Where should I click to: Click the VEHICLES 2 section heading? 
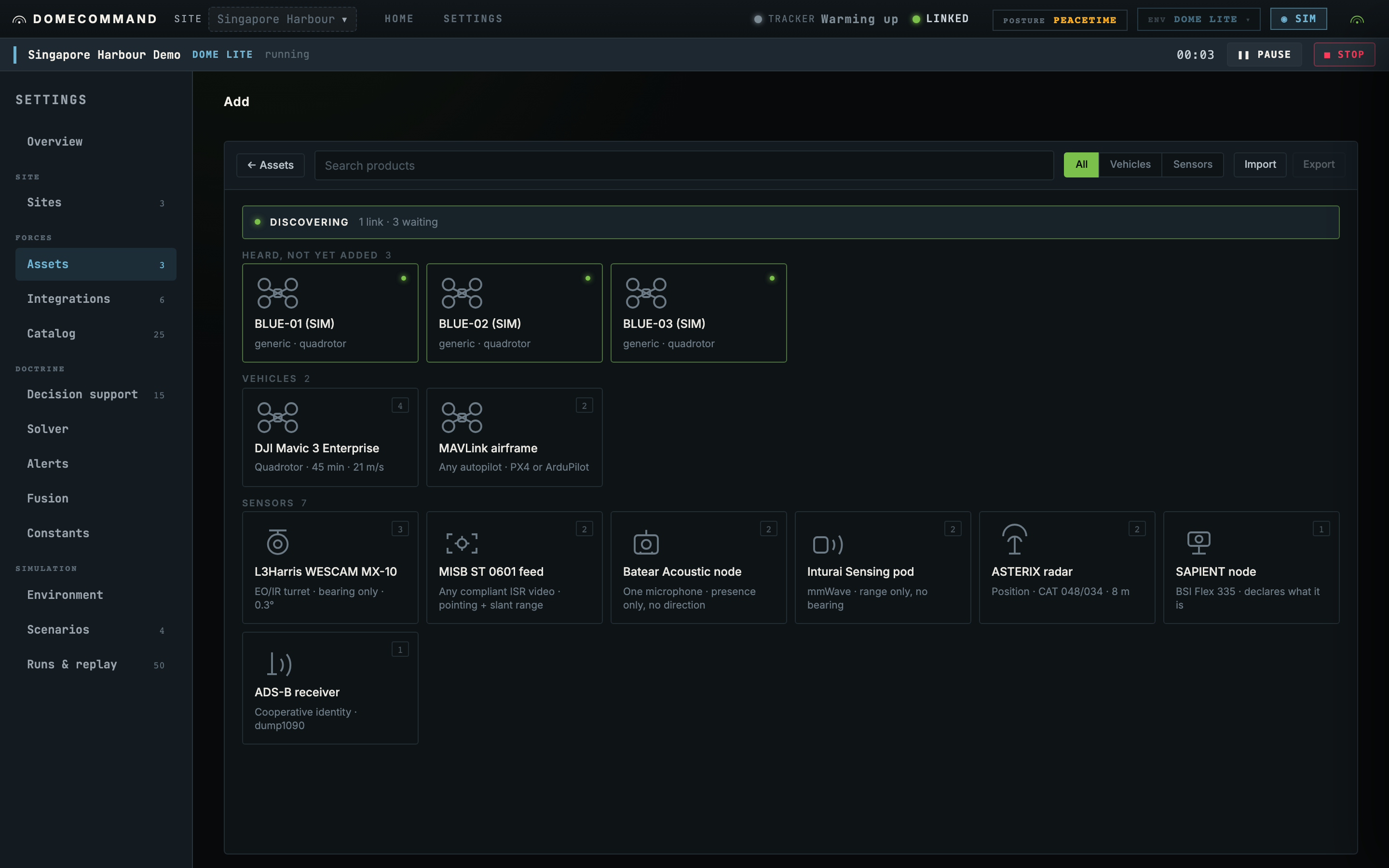[x=276, y=379]
